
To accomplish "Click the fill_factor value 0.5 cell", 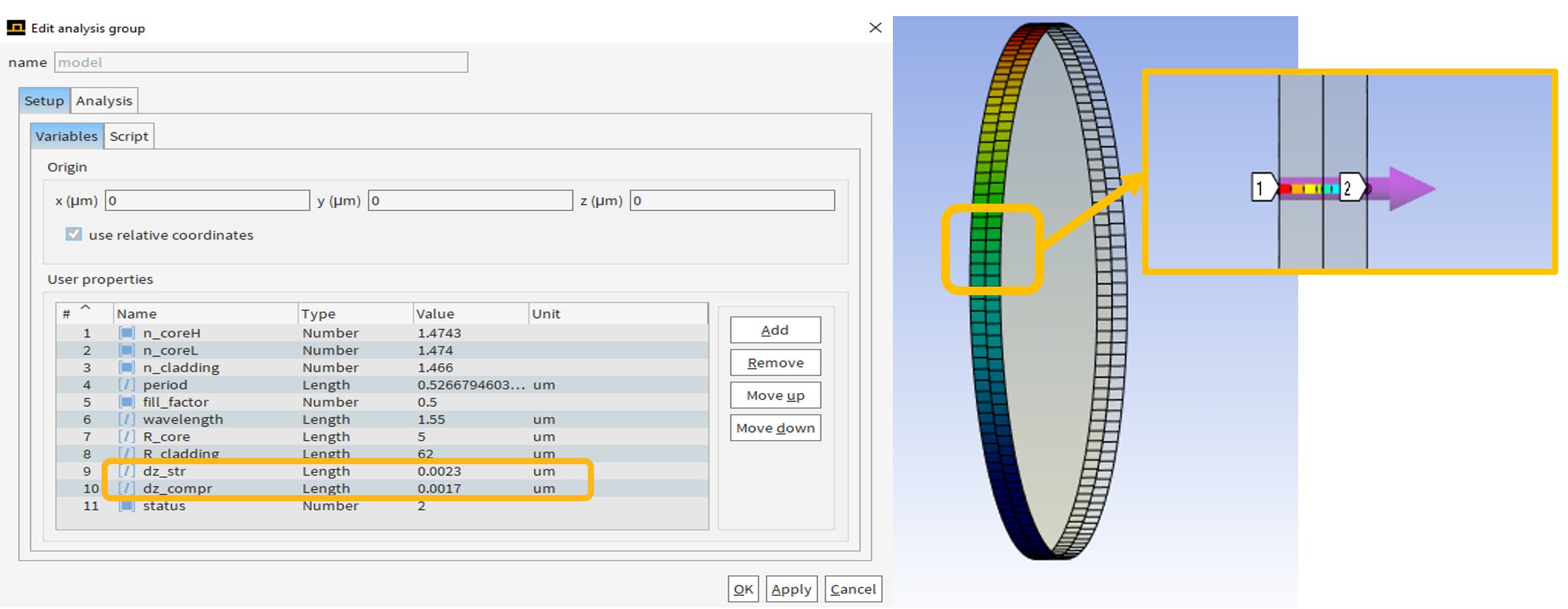I will click(x=428, y=402).
